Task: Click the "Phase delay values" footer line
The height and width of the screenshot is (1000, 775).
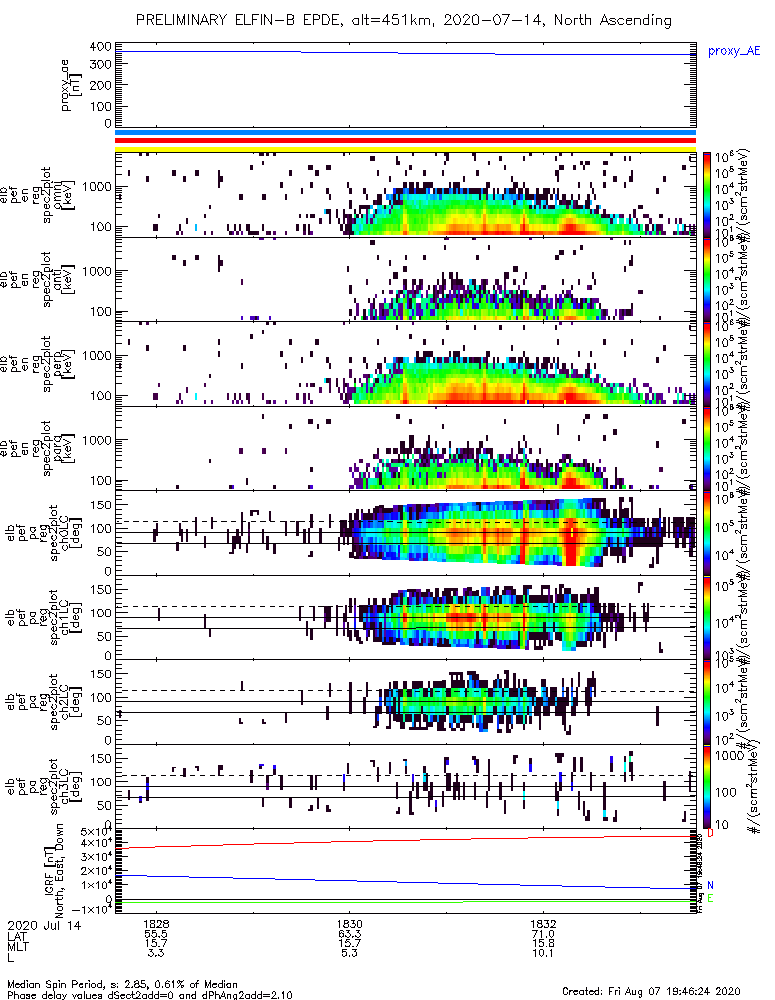Action: (150, 995)
